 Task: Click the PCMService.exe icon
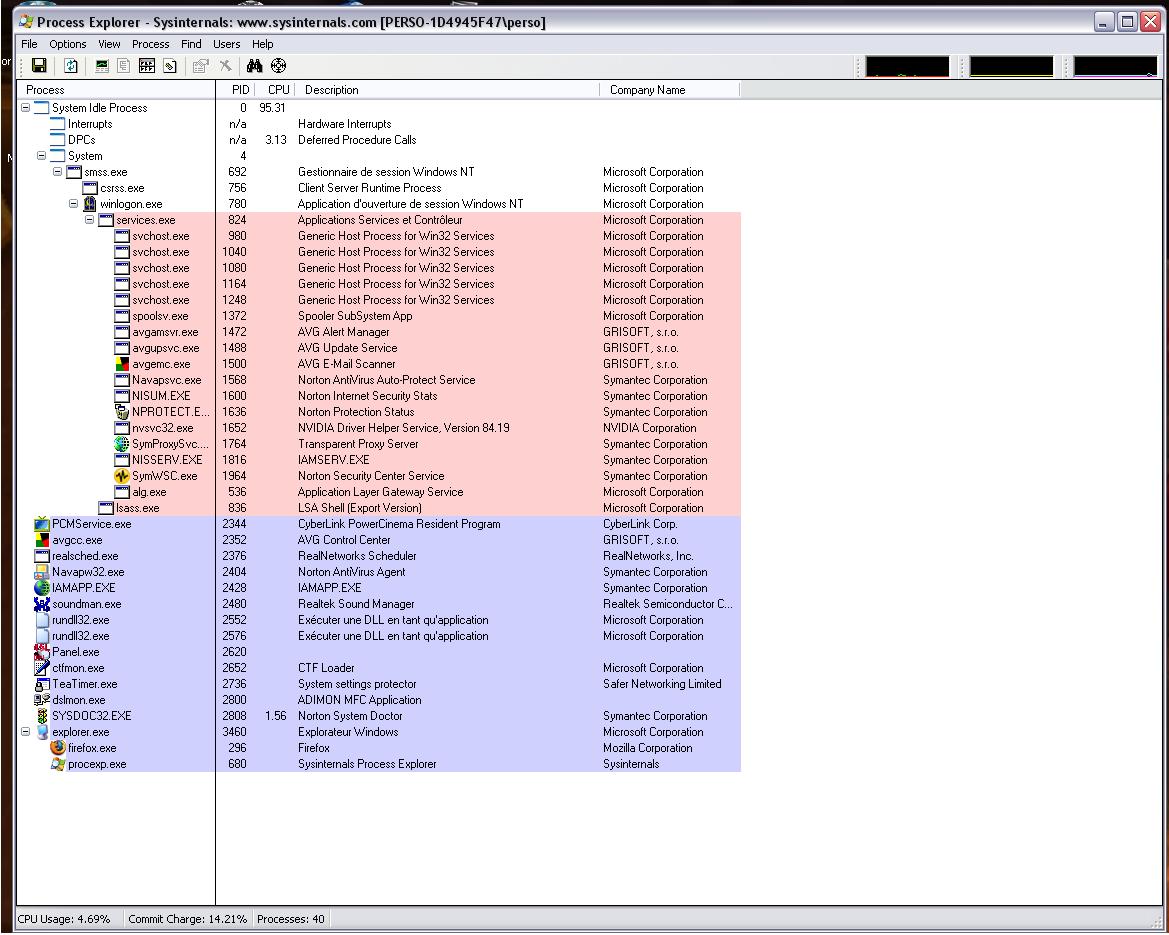(x=42, y=524)
